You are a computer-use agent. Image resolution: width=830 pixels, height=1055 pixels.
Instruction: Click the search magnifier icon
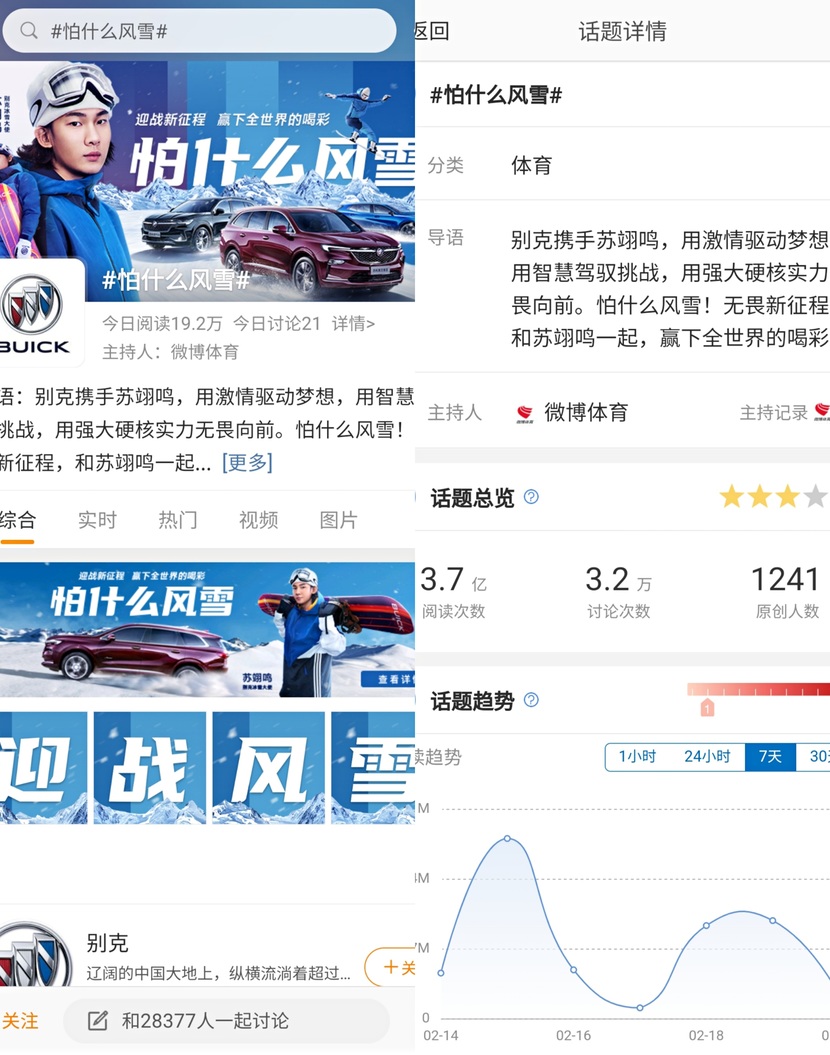click(28, 30)
